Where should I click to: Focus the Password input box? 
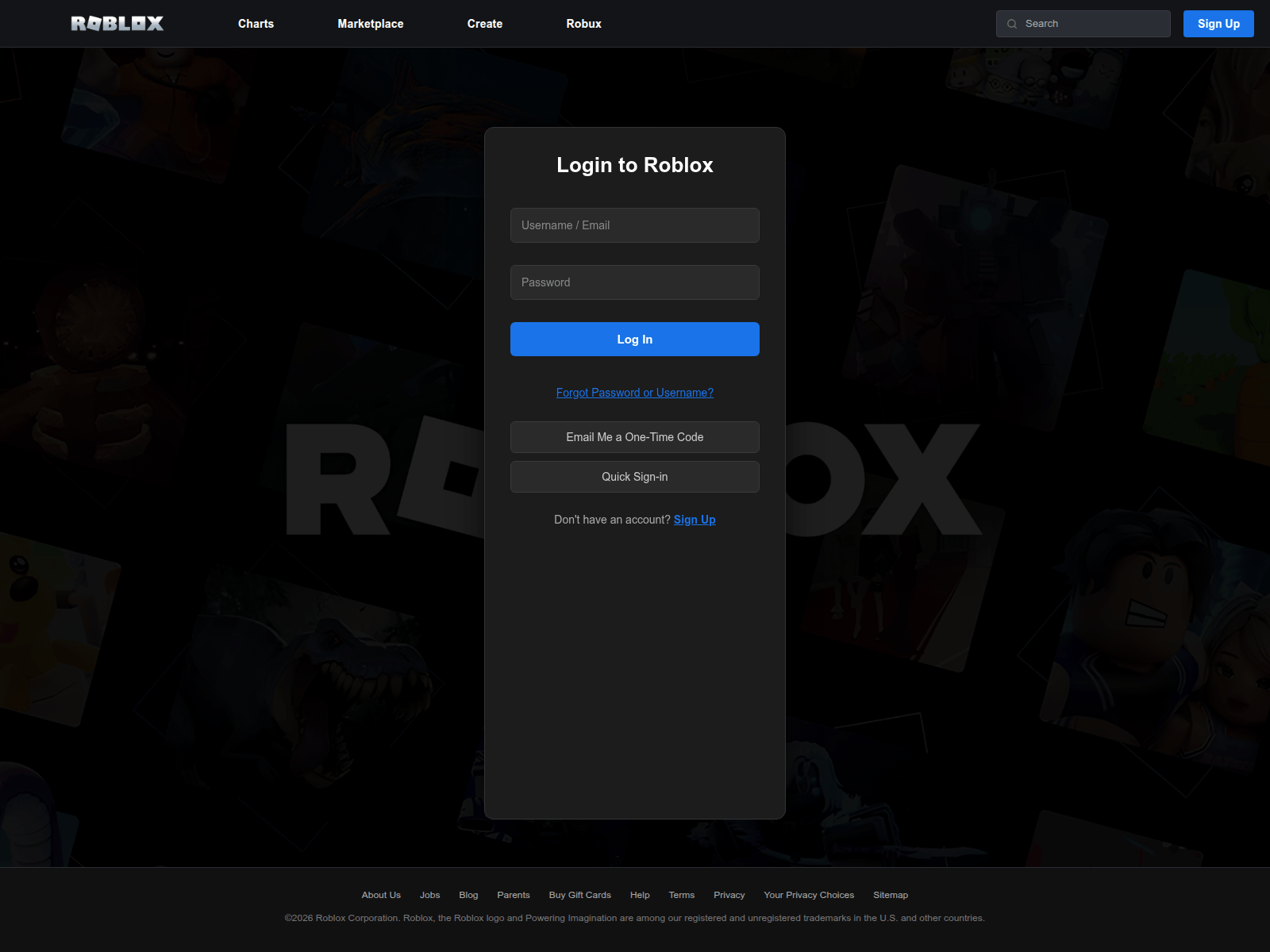(634, 282)
